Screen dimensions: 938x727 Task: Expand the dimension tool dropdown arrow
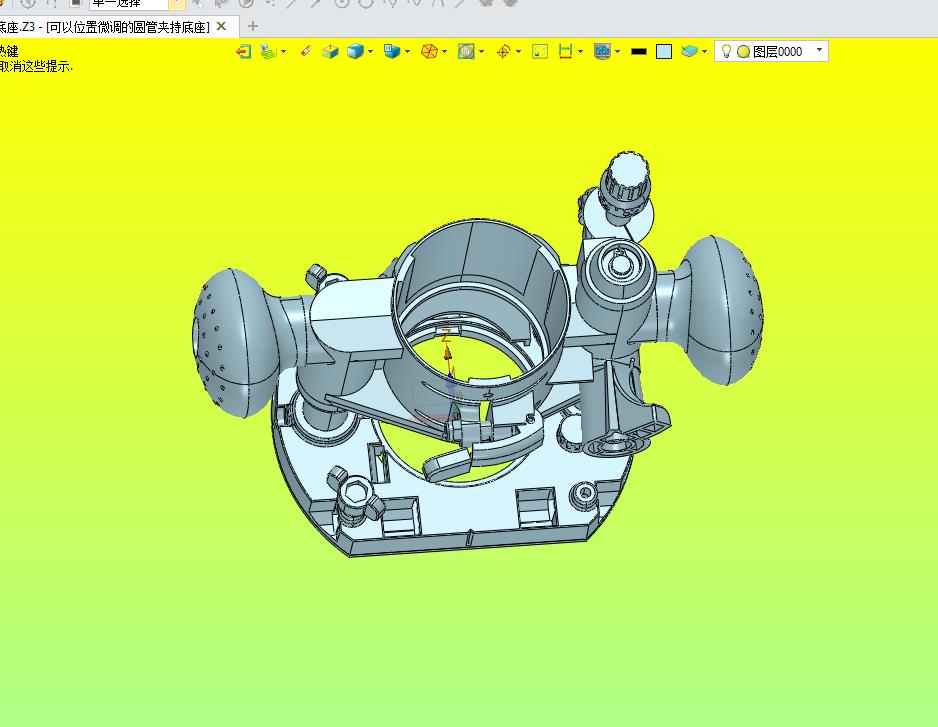pos(581,51)
